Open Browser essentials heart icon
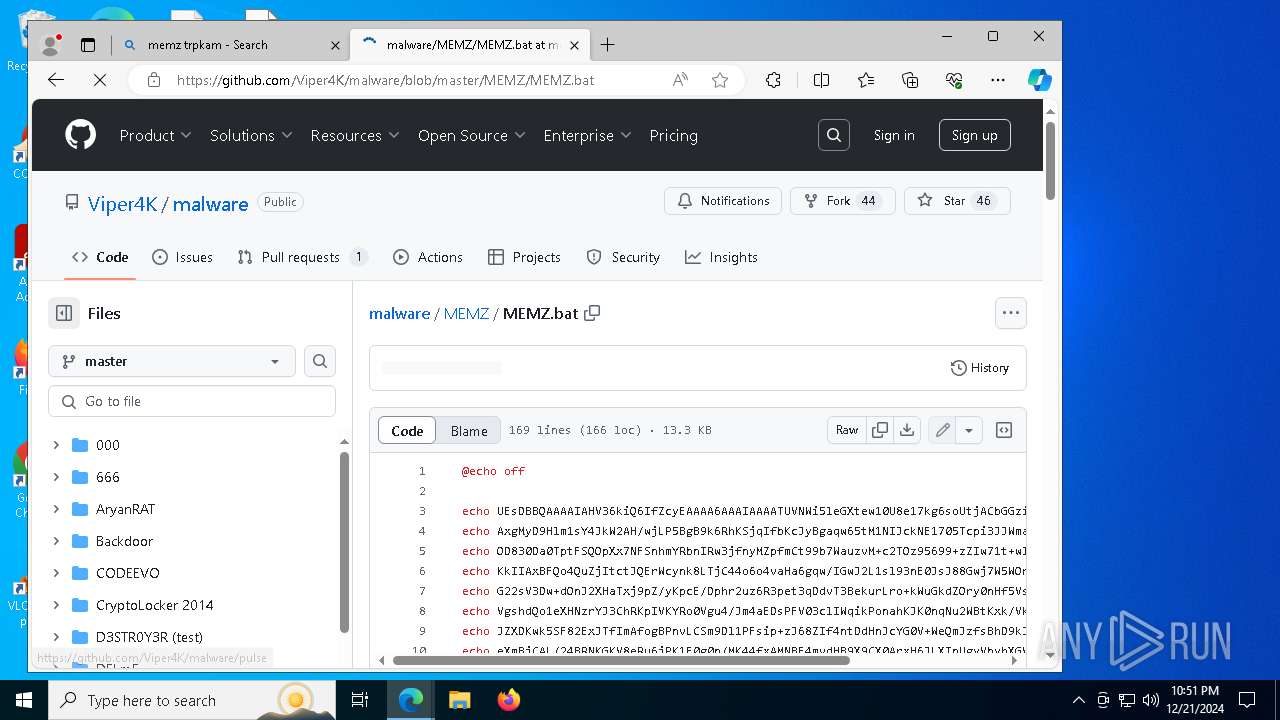This screenshot has width=1280, height=720. pos(954,80)
